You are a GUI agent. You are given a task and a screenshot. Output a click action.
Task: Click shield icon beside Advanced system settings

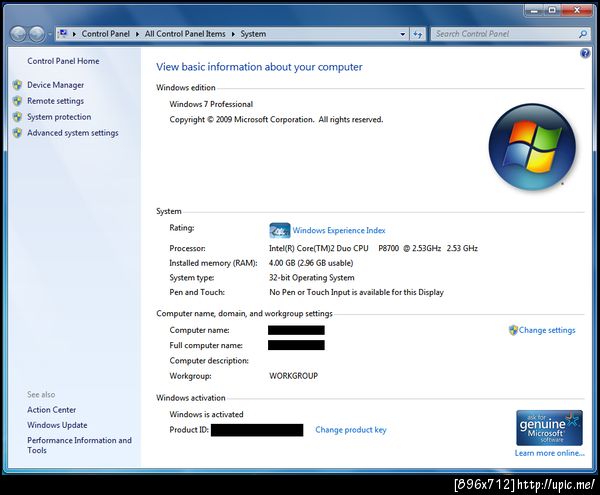click(x=17, y=133)
